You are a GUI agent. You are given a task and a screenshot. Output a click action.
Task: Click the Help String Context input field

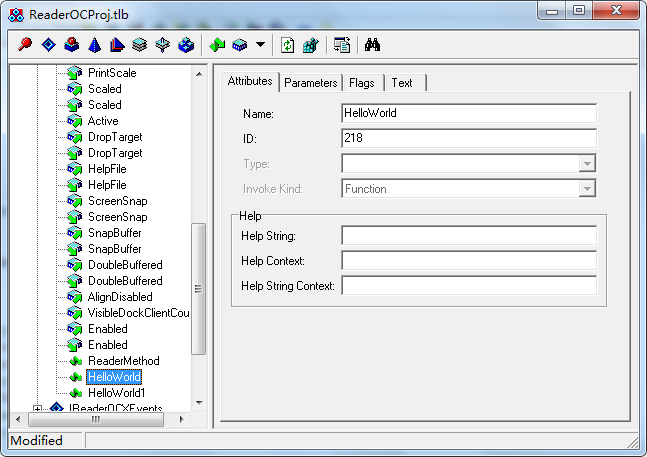tap(469, 285)
